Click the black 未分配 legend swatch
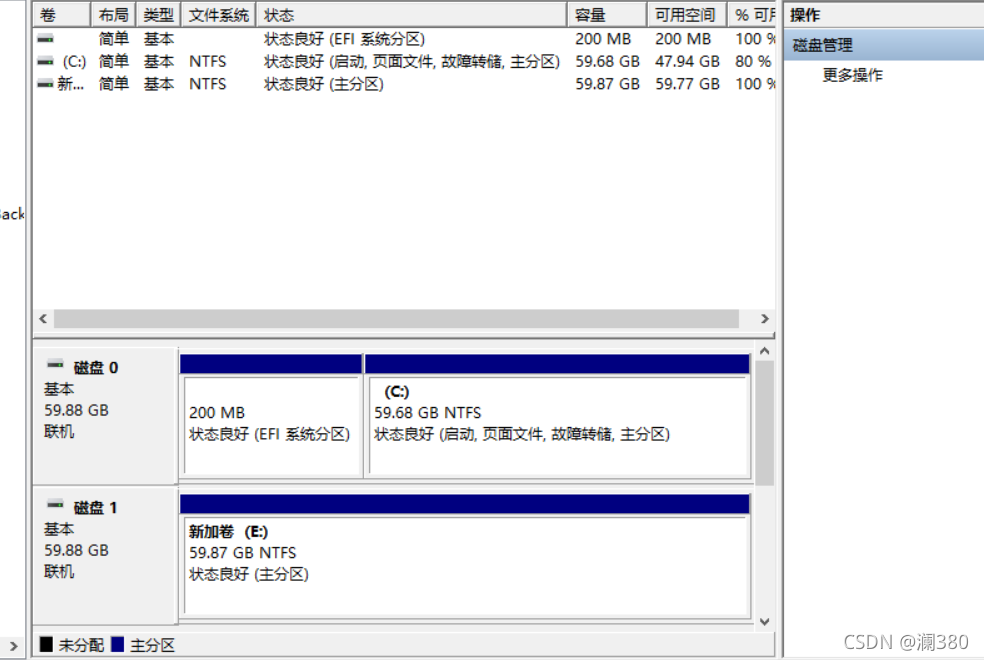Viewport: 984px width, 660px height. (46, 644)
